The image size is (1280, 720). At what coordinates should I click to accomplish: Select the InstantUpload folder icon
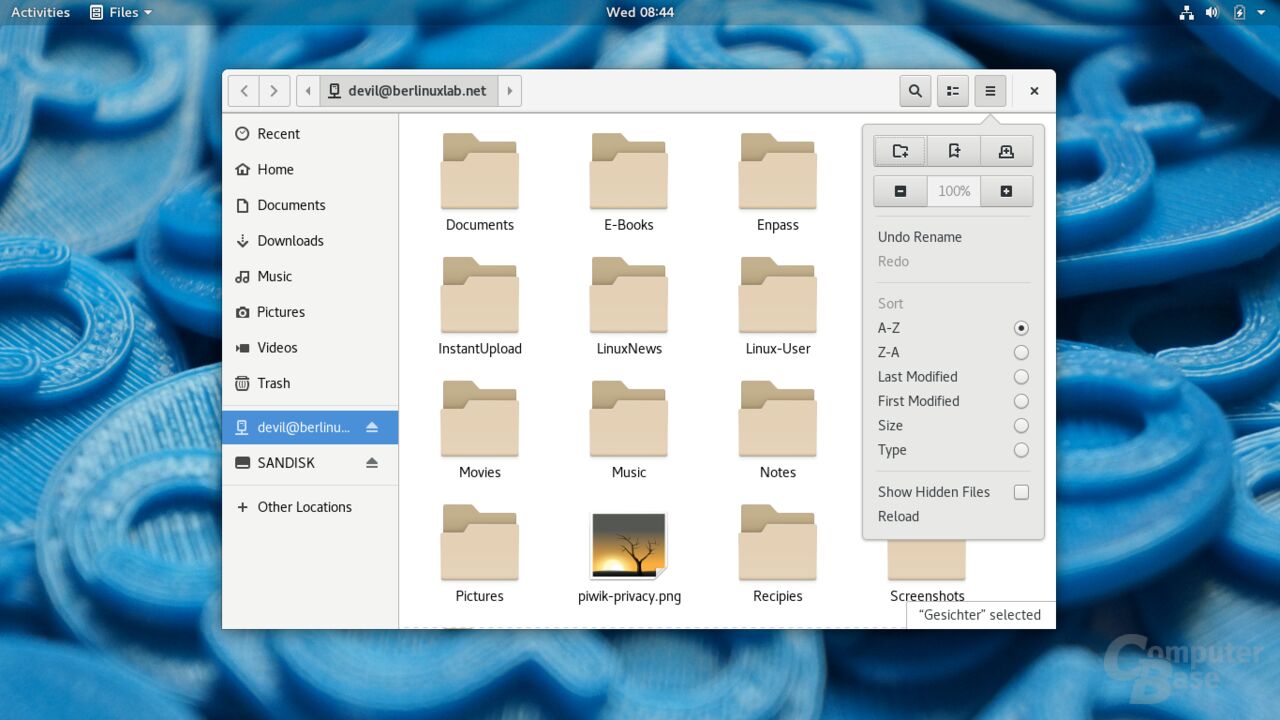[x=480, y=295]
